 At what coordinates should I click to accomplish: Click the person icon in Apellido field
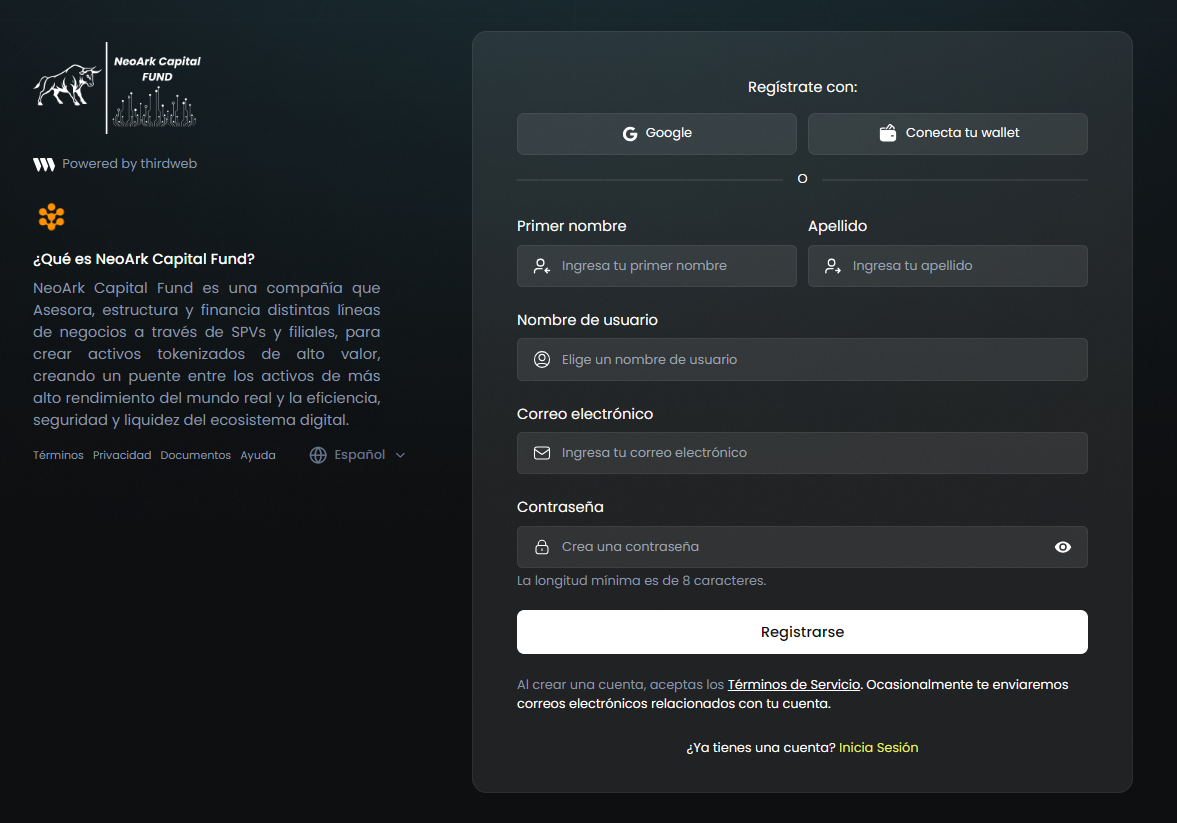click(832, 266)
